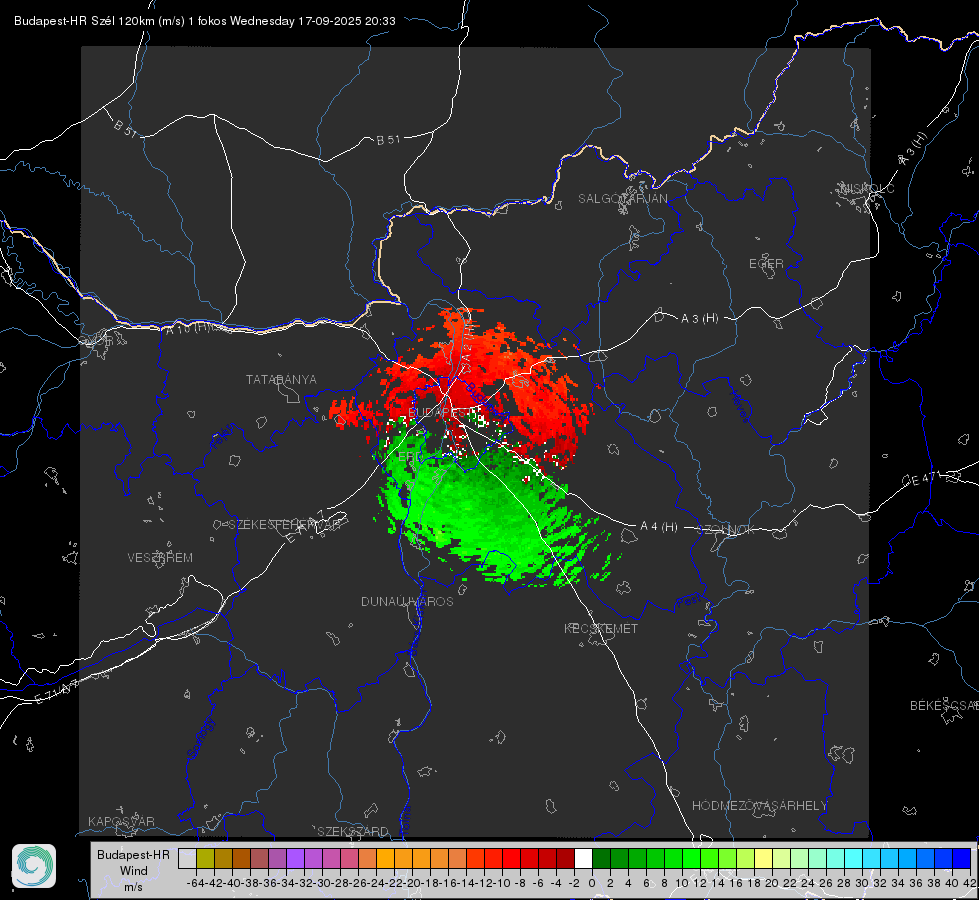Click the HÓDMEZŐVÁSÁRHELY city label
The image size is (979, 900).
coord(759,806)
